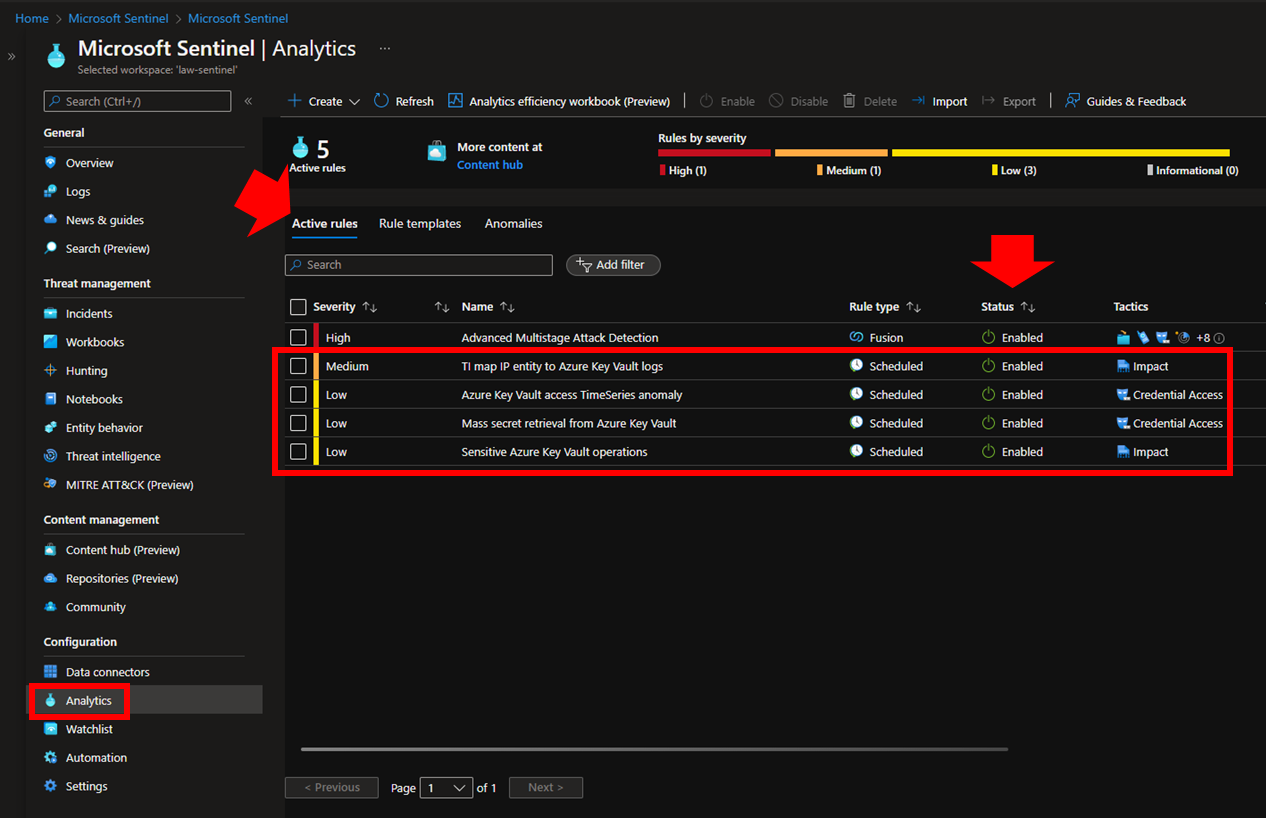The height and width of the screenshot is (818, 1266).
Task: Click the horizontal scrollbar below rules table
Action: coord(654,749)
